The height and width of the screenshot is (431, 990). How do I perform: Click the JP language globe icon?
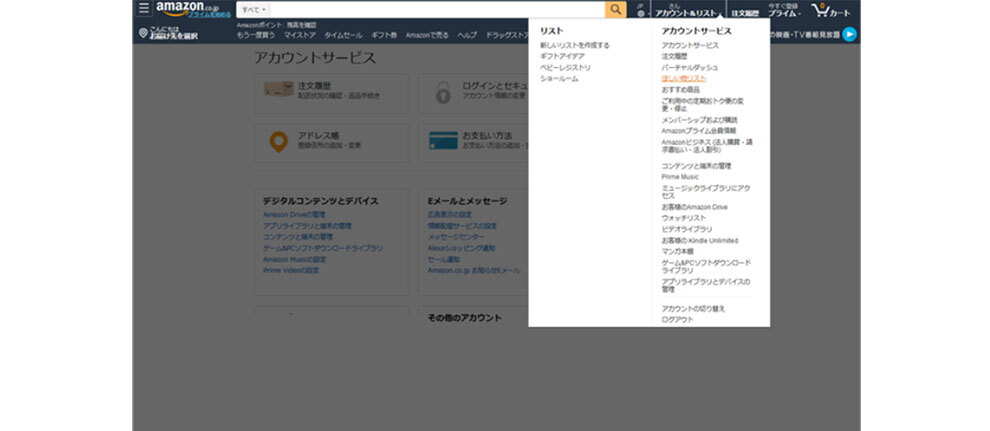point(640,13)
